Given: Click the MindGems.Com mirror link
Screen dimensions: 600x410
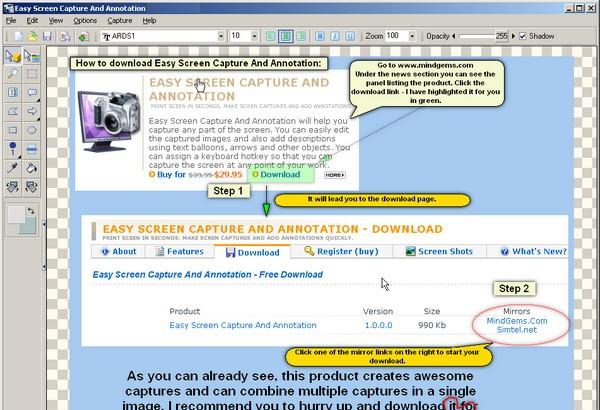Looking at the screenshot, I should tap(517, 321).
